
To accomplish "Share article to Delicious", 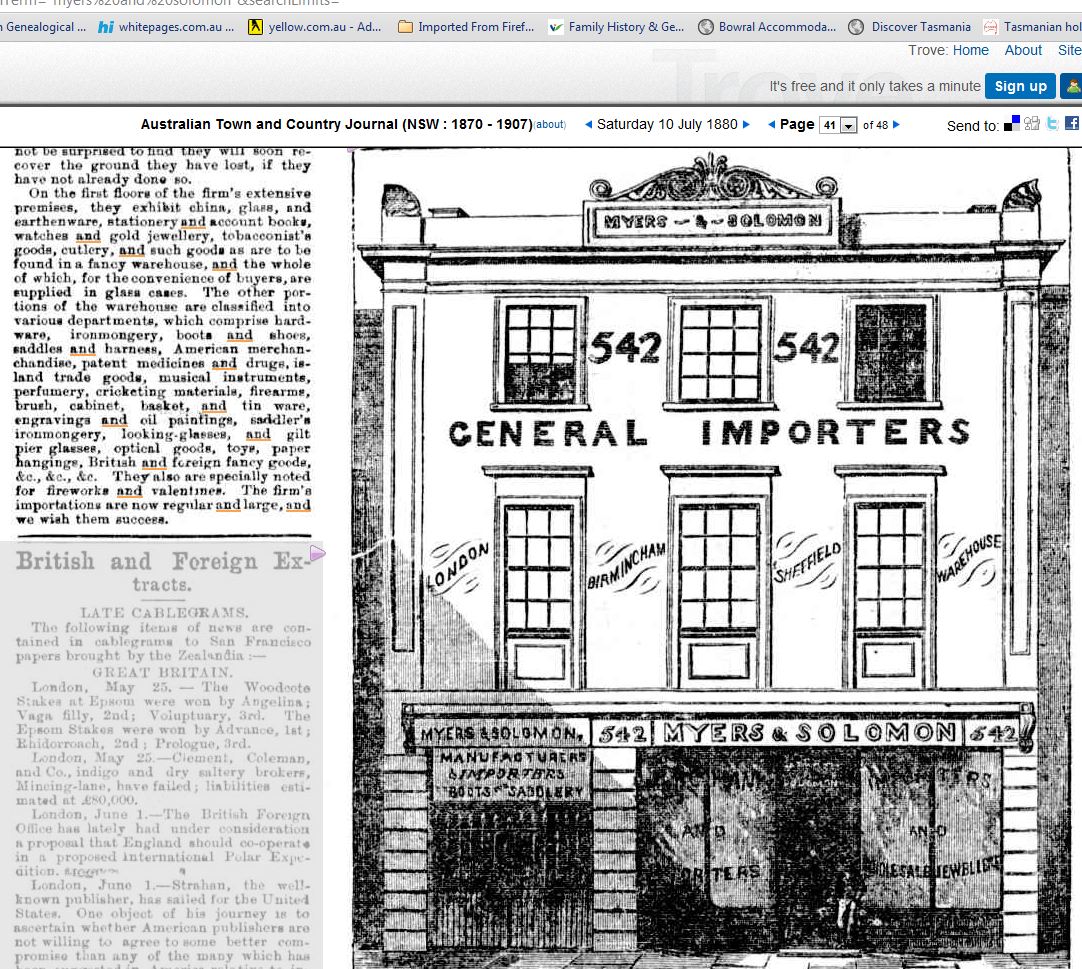I will coord(1012,124).
